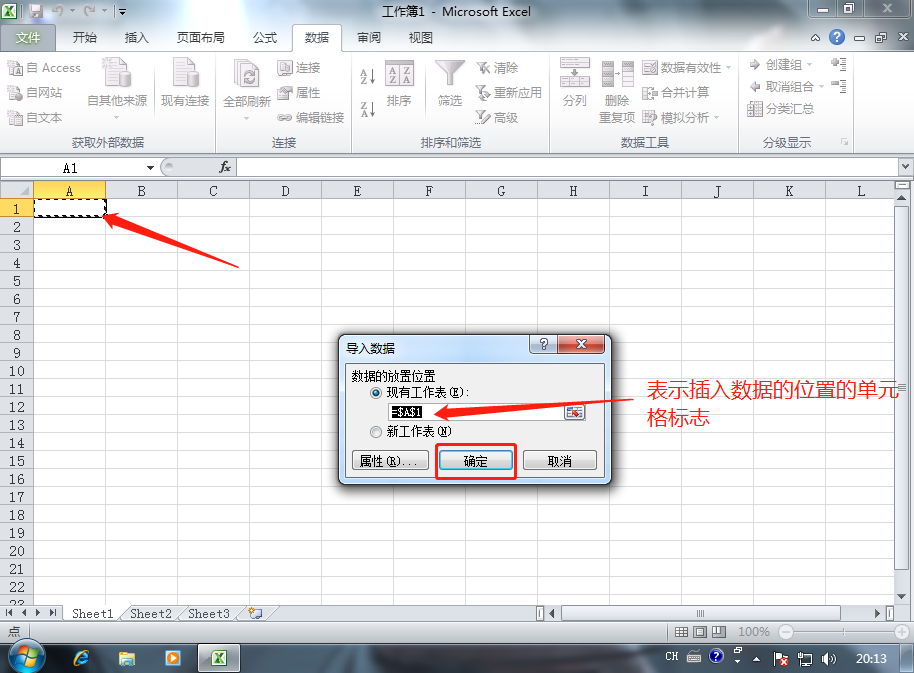This screenshot has height=673, width=914.
Task: Open the Data Validation (数据有效性) dropdown arrow
Action: coord(729,68)
